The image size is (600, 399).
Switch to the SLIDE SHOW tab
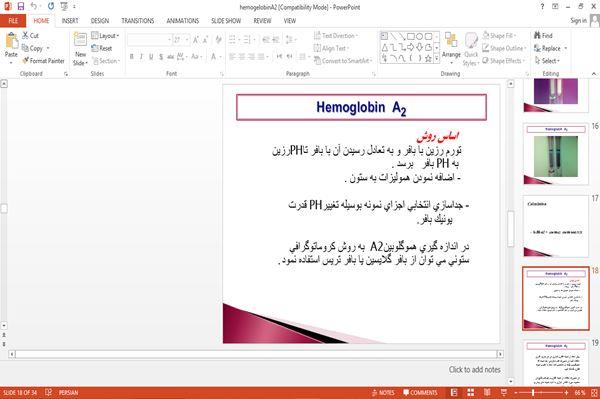point(226,21)
